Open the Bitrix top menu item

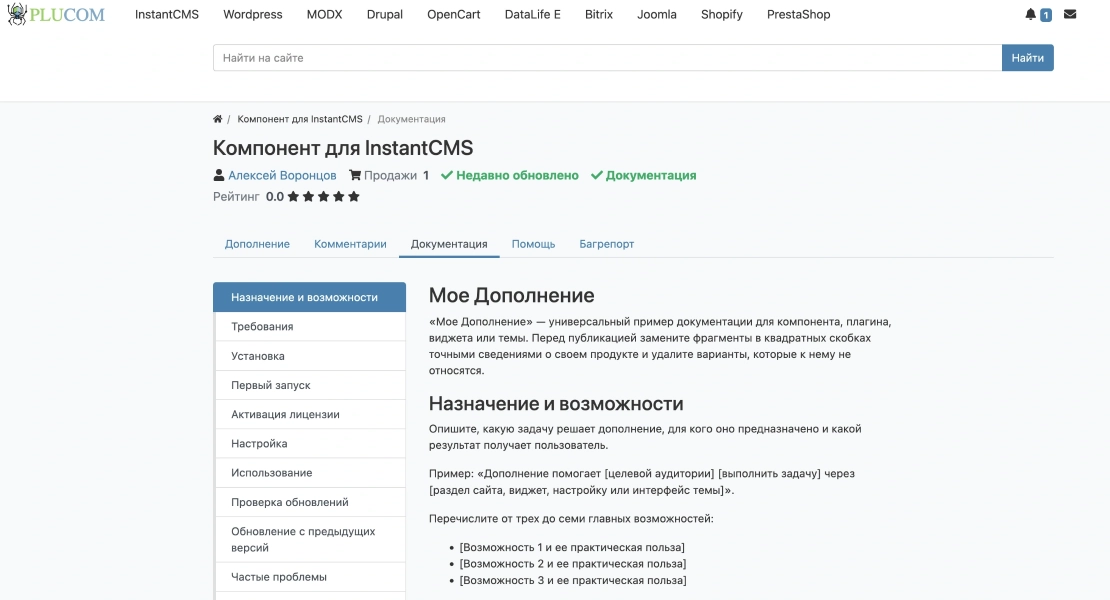tap(599, 14)
